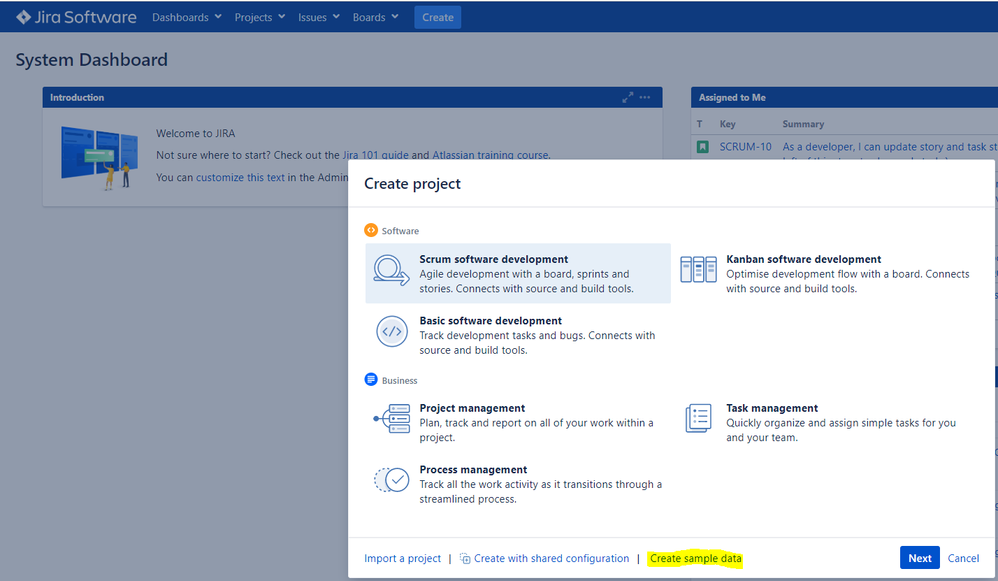Click Create sample data link

(x=696, y=558)
